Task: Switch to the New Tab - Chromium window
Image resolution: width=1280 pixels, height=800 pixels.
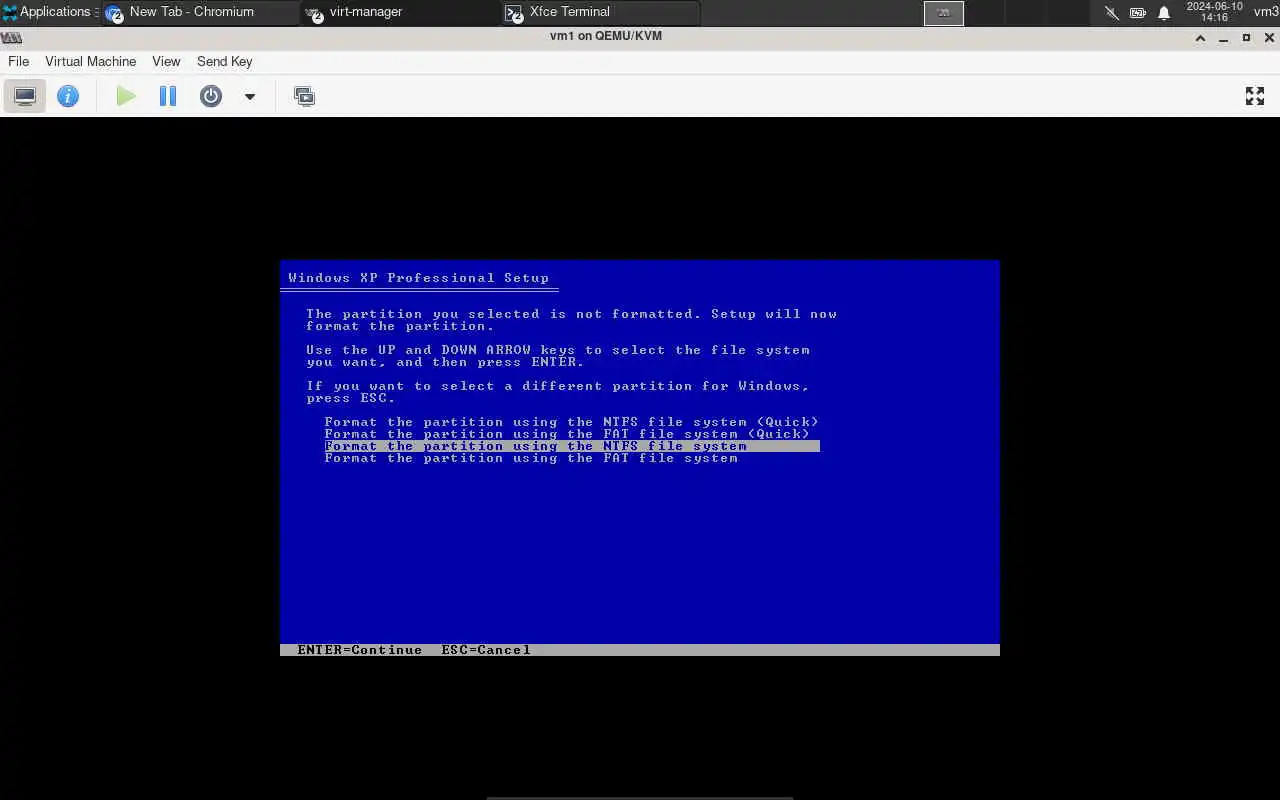Action: point(200,12)
